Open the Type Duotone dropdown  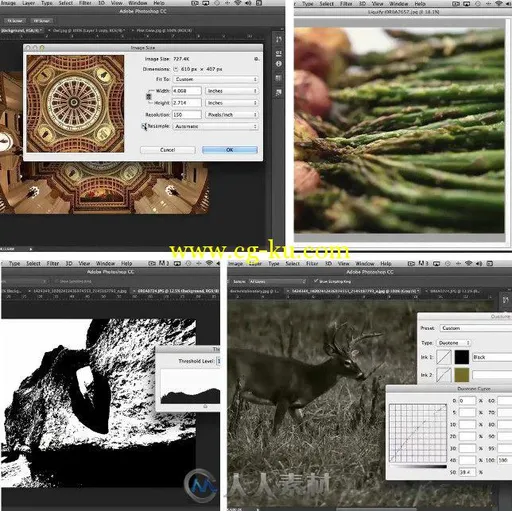click(453, 343)
